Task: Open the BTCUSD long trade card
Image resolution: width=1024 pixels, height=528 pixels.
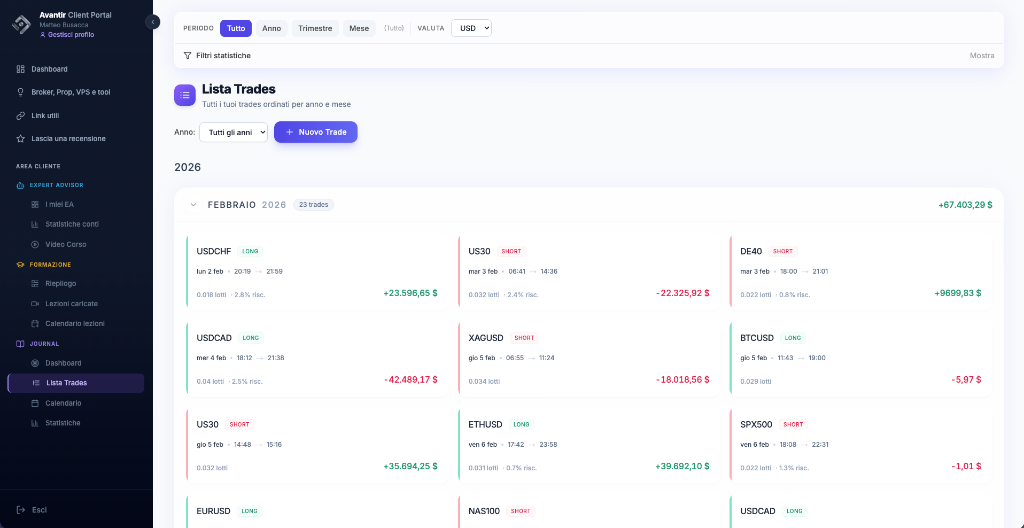Action: pyautogui.click(x=861, y=358)
